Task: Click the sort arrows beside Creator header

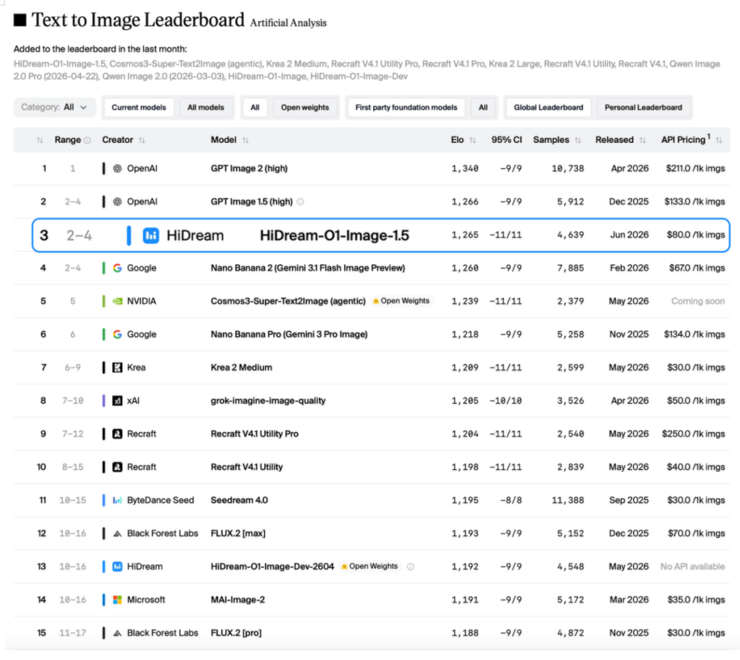Action: [x=142, y=140]
